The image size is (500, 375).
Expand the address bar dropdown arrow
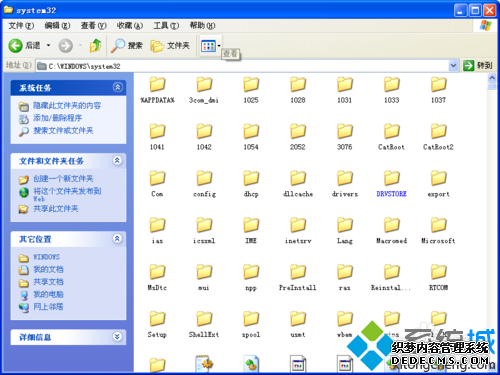point(453,66)
